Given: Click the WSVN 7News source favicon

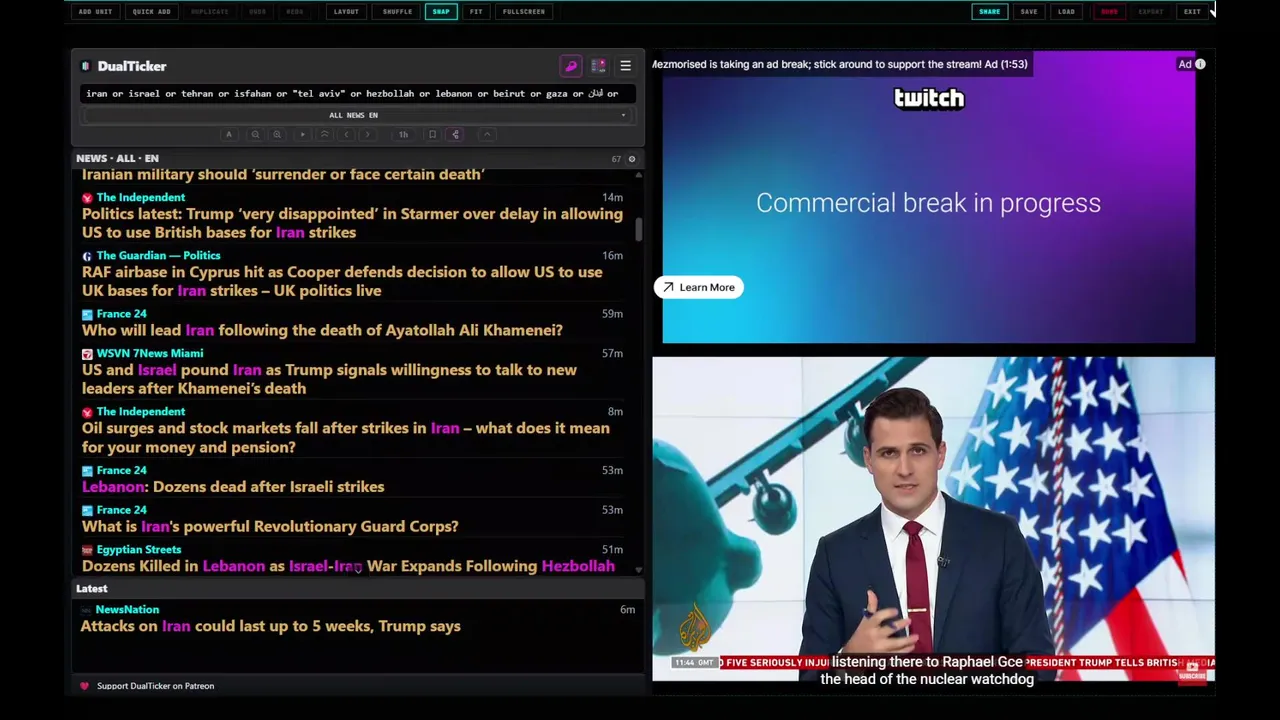Looking at the screenshot, I should point(87,354).
